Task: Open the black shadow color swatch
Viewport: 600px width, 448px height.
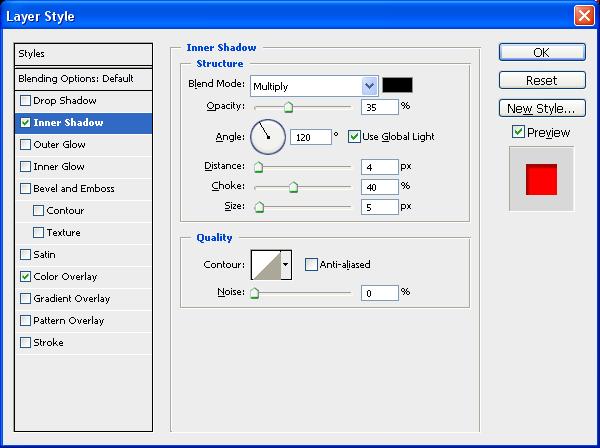Action: (398, 85)
